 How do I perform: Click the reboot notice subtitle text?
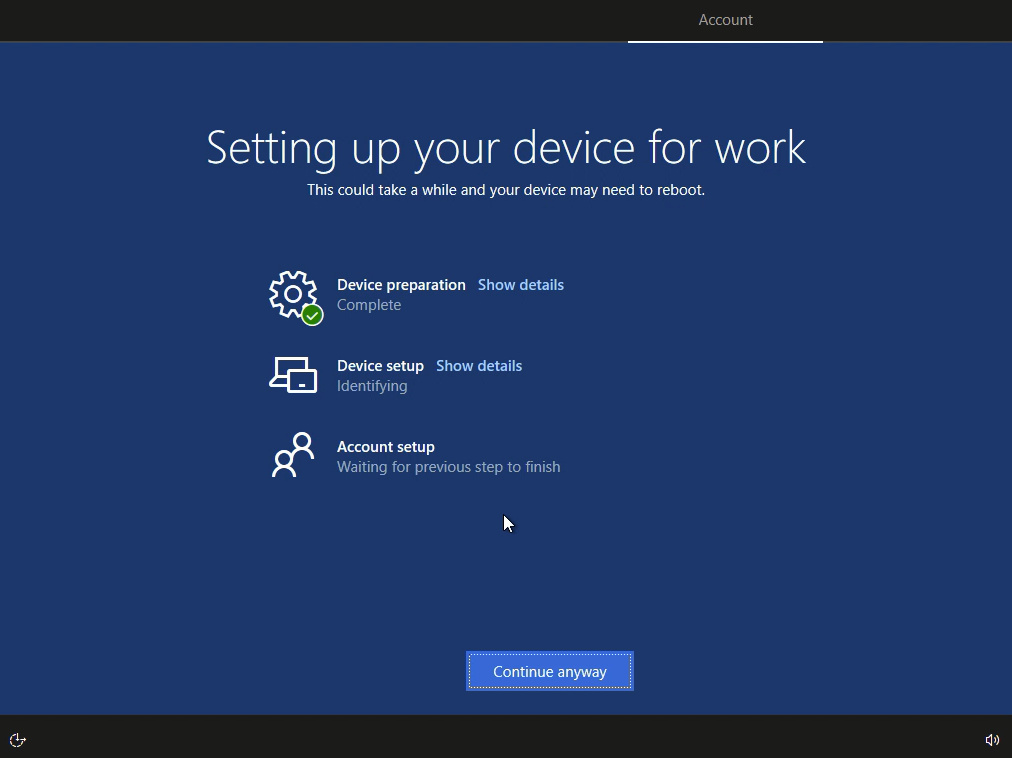pyautogui.click(x=506, y=190)
